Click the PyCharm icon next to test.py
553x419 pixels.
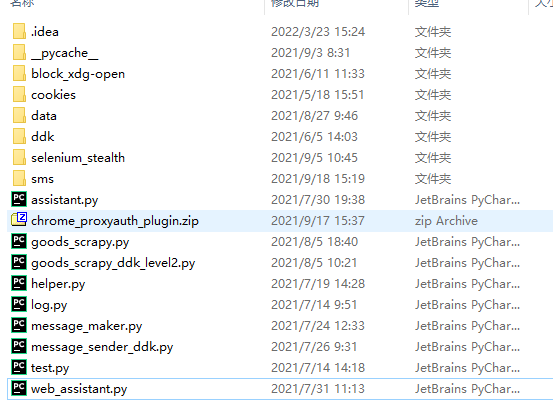[x=19, y=367]
